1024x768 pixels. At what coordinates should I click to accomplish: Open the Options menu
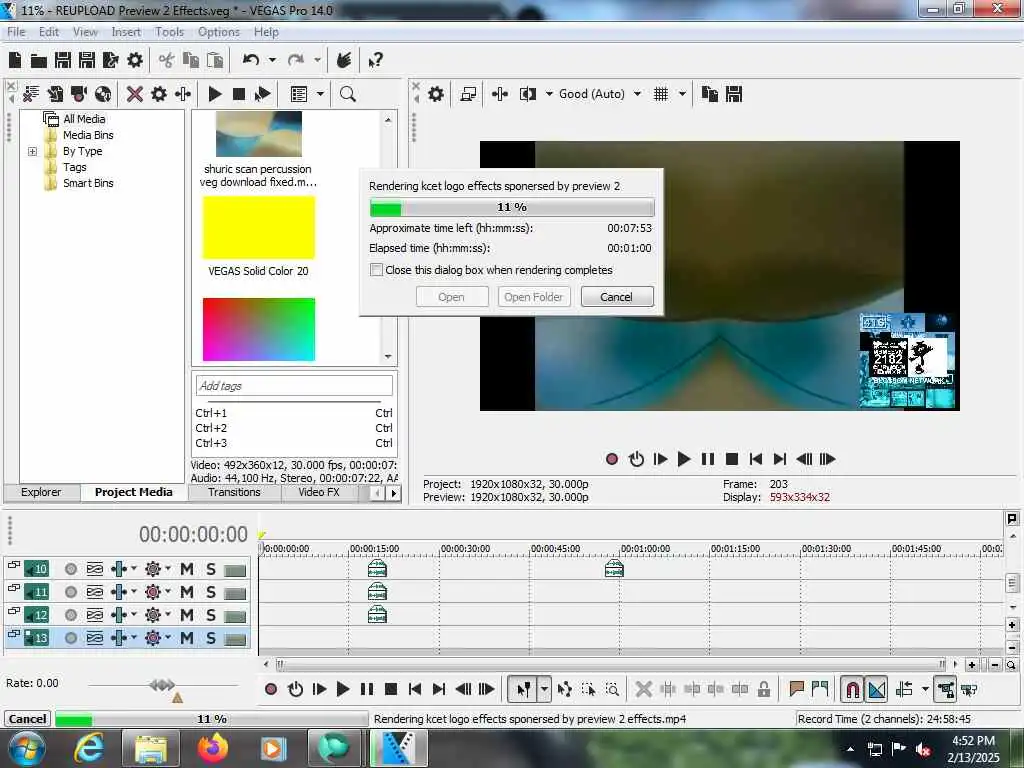pos(219,32)
